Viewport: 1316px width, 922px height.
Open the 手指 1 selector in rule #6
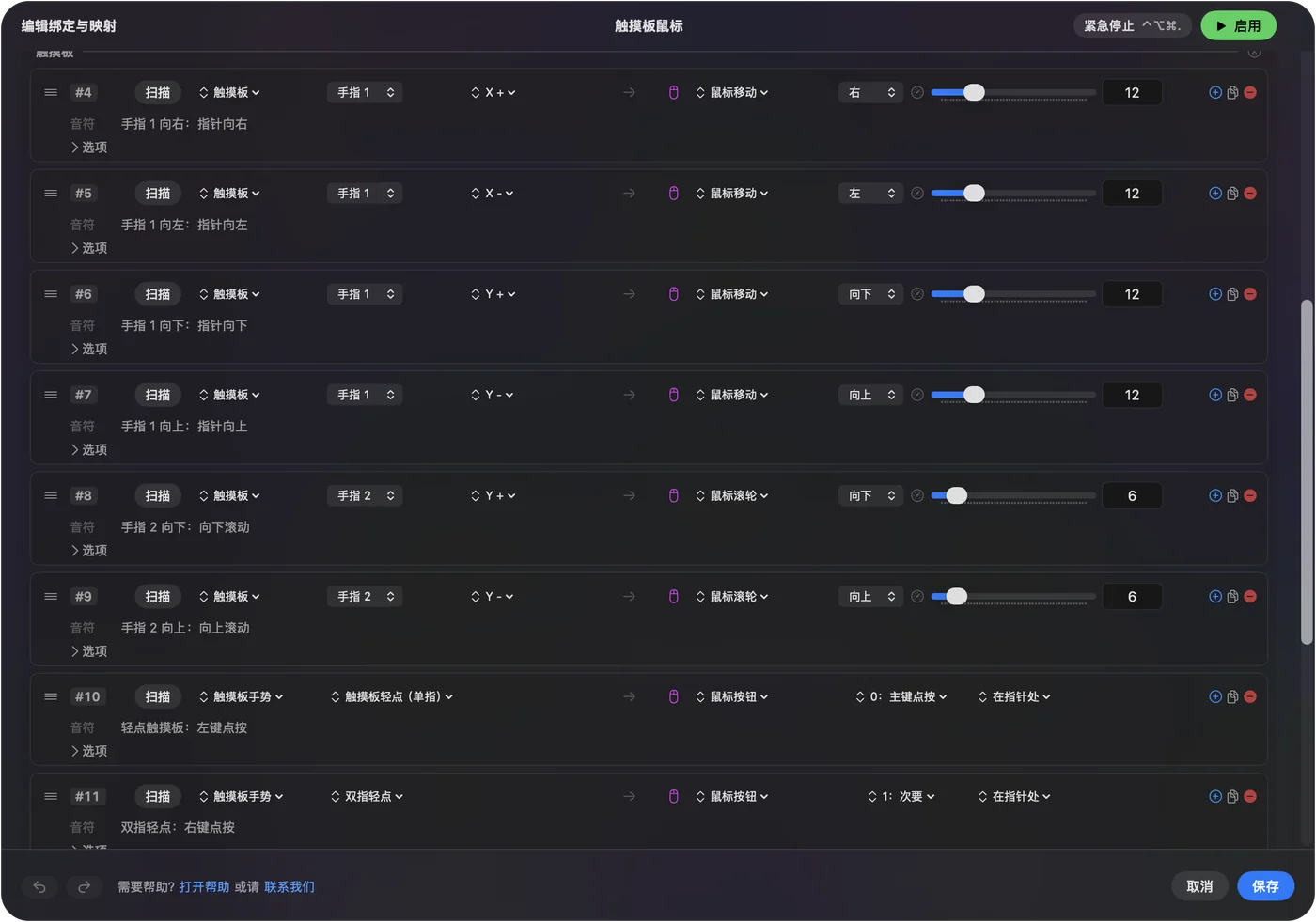(x=365, y=294)
